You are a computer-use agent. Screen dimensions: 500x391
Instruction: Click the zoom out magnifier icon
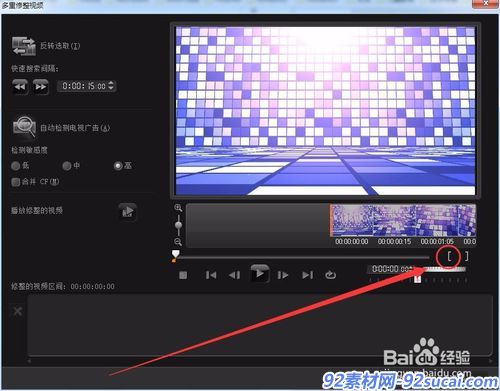point(178,241)
